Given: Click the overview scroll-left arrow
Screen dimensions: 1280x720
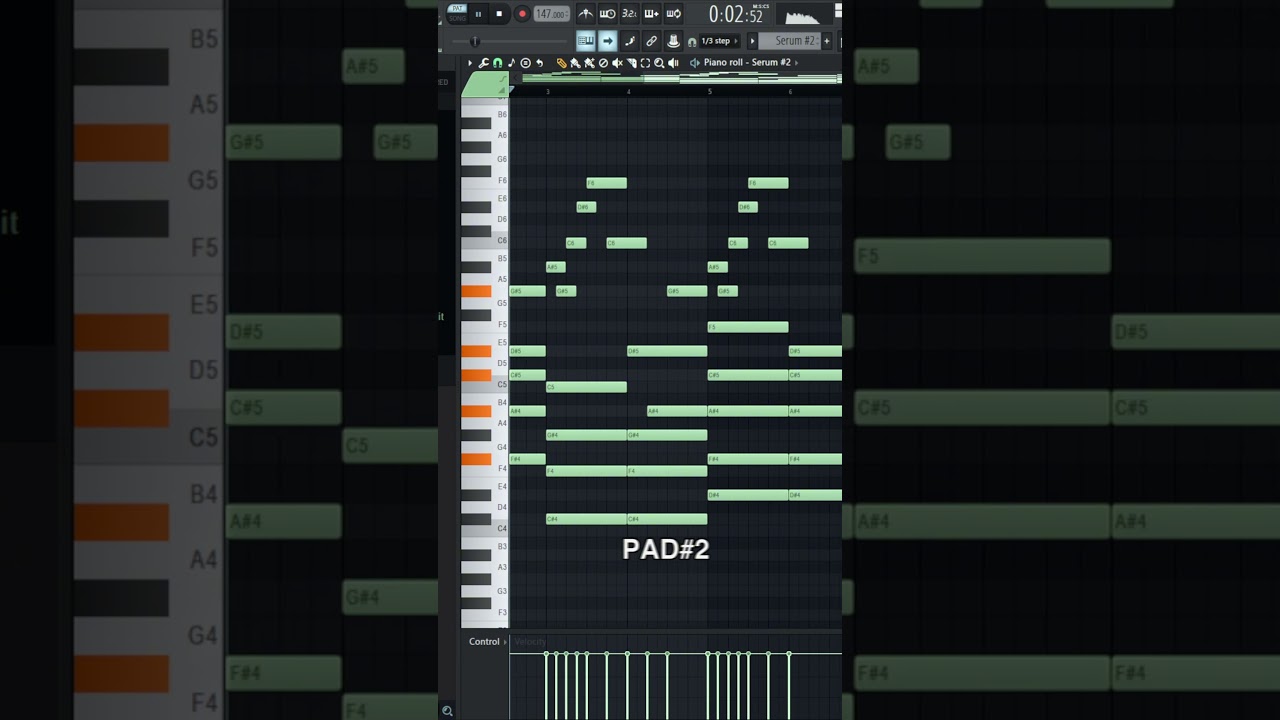Looking at the screenshot, I should [516, 77].
